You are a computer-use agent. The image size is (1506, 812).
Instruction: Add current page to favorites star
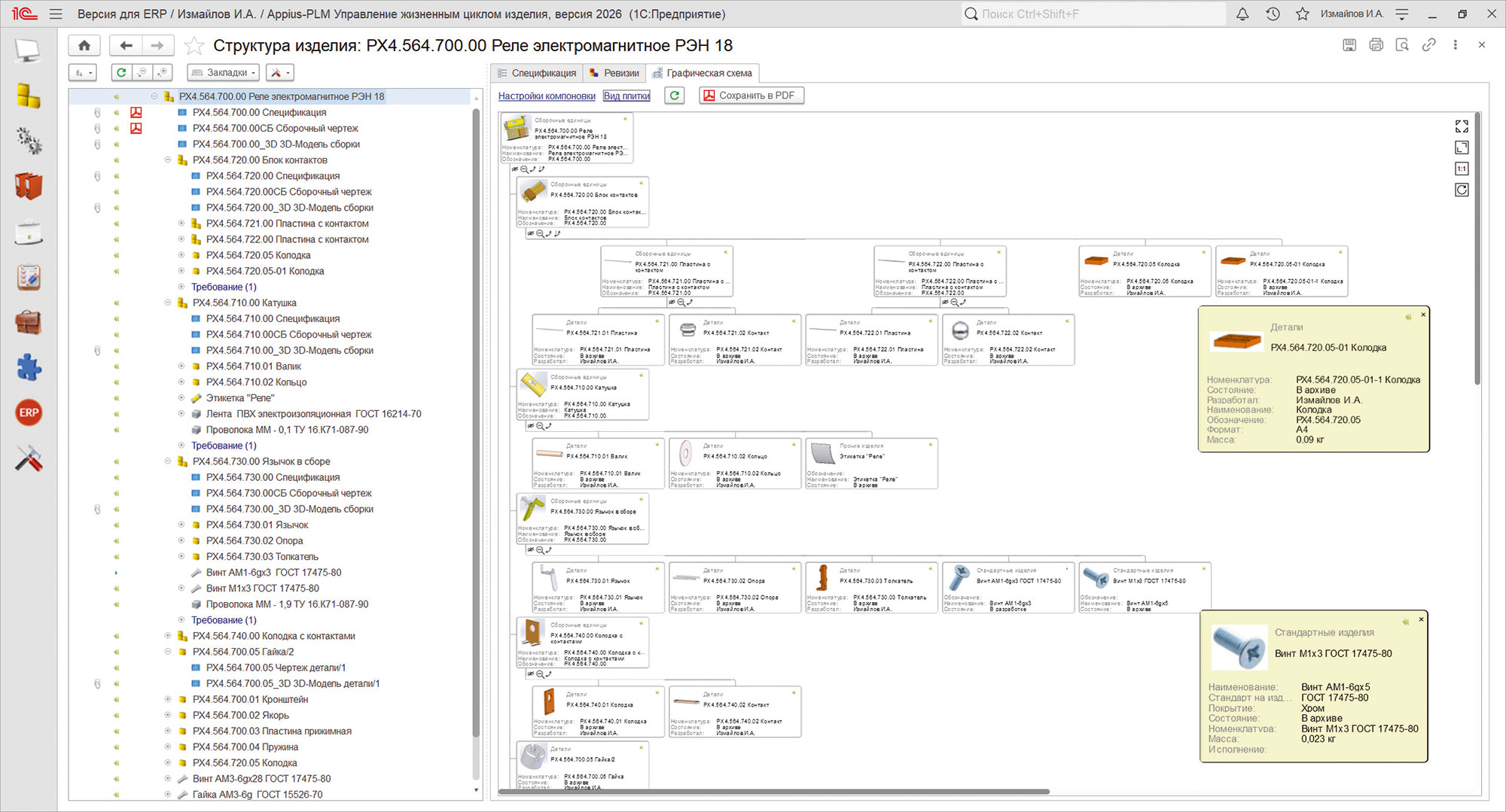[x=194, y=46]
